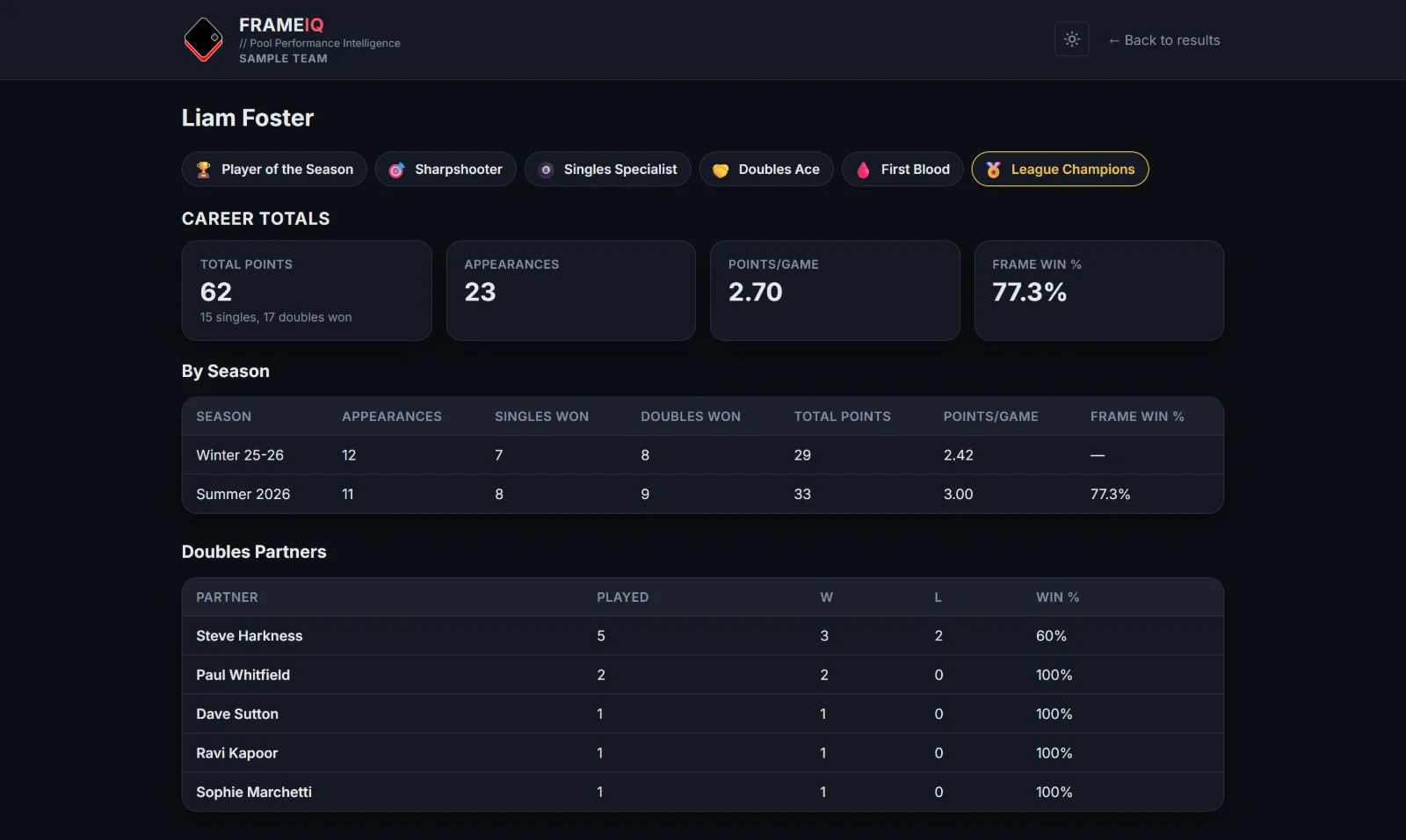This screenshot has width=1406, height=840.
Task: Click Sophie Marchetti win percentage 100%
Action: [1054, 793]
